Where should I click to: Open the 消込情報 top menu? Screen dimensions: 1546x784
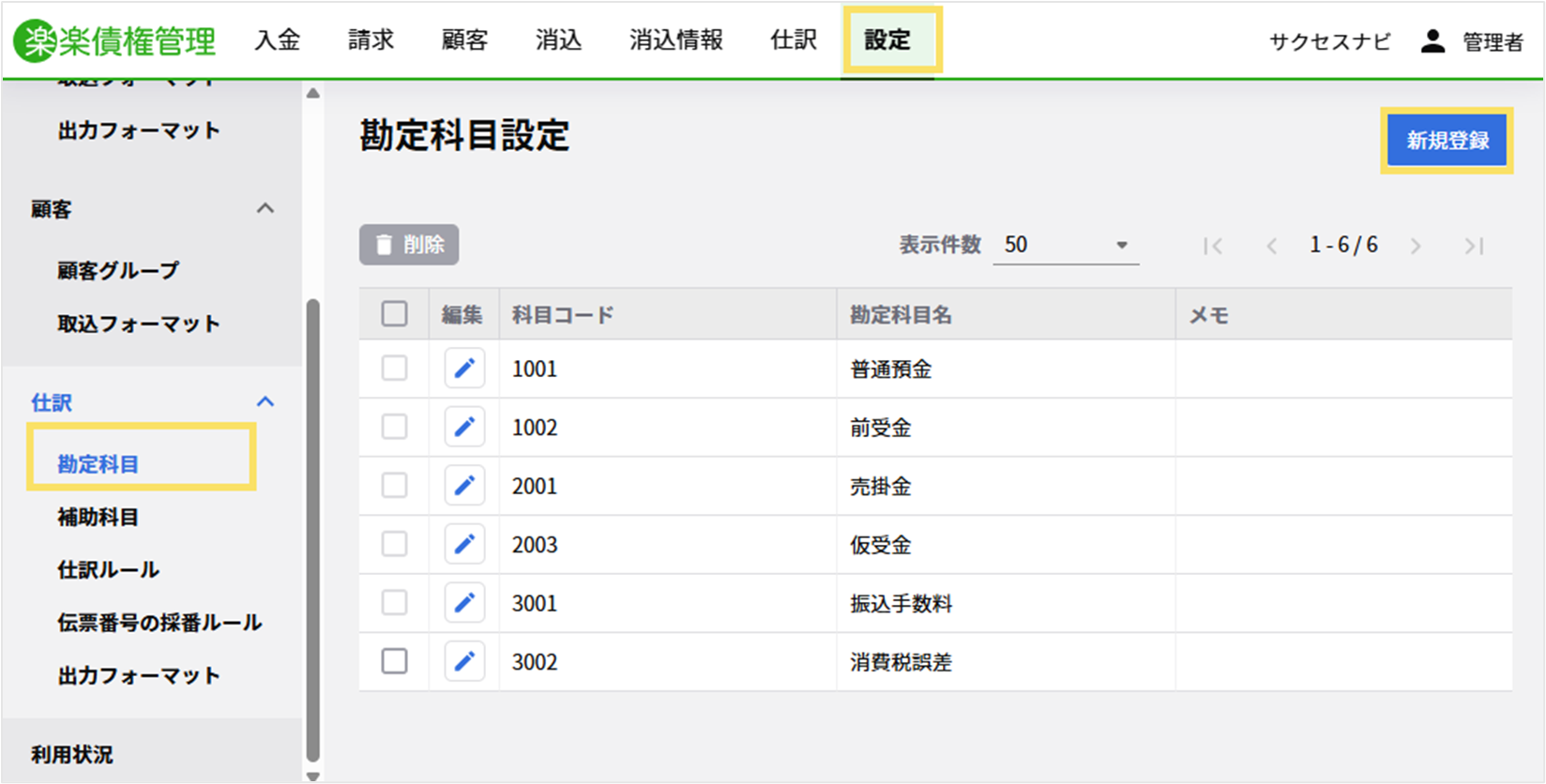(x=675, y=40)
